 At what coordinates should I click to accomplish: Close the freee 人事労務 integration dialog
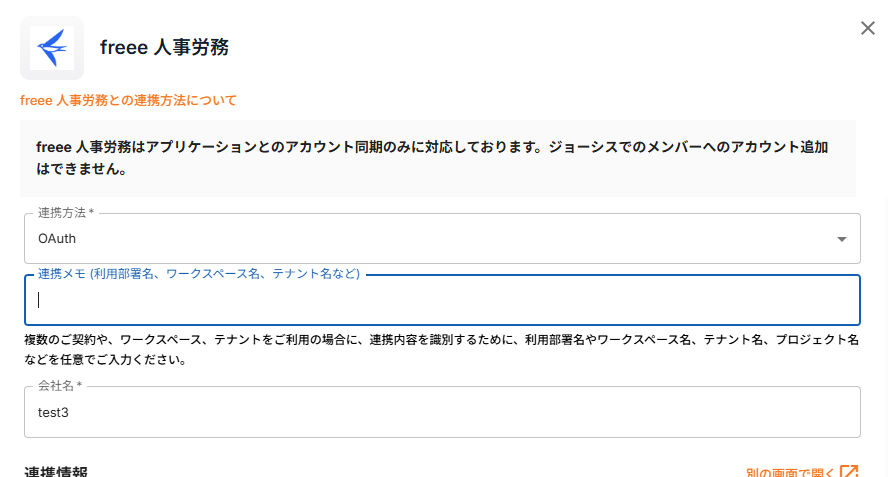tap(868, 28)
